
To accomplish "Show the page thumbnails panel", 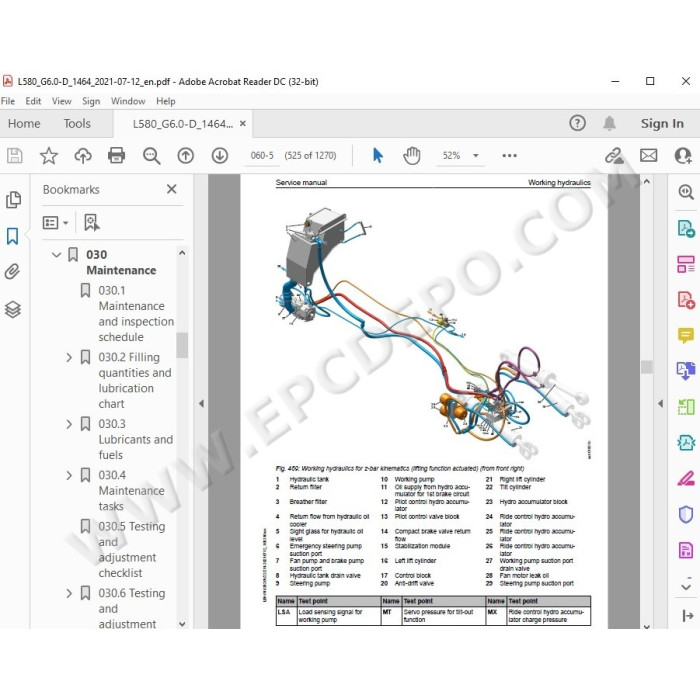I will 13,200.
